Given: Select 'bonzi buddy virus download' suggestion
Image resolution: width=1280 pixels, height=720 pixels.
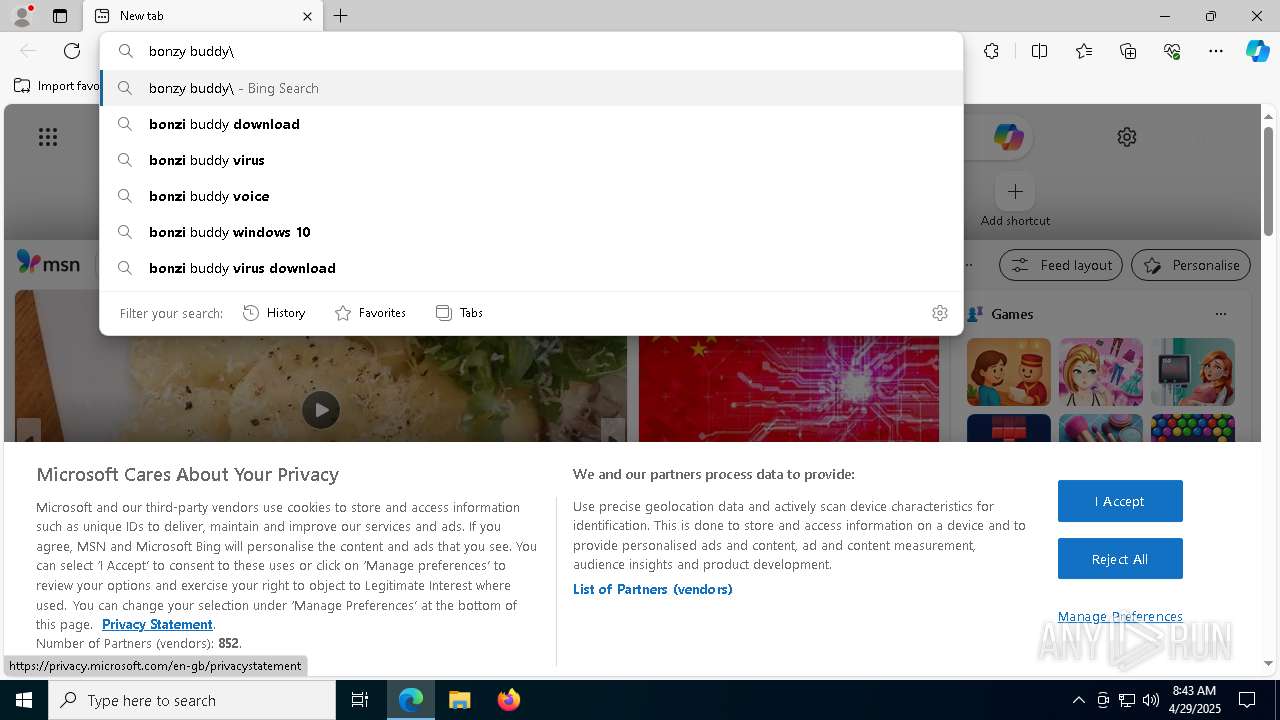Looking at the screenshot, I should point(531,268).
